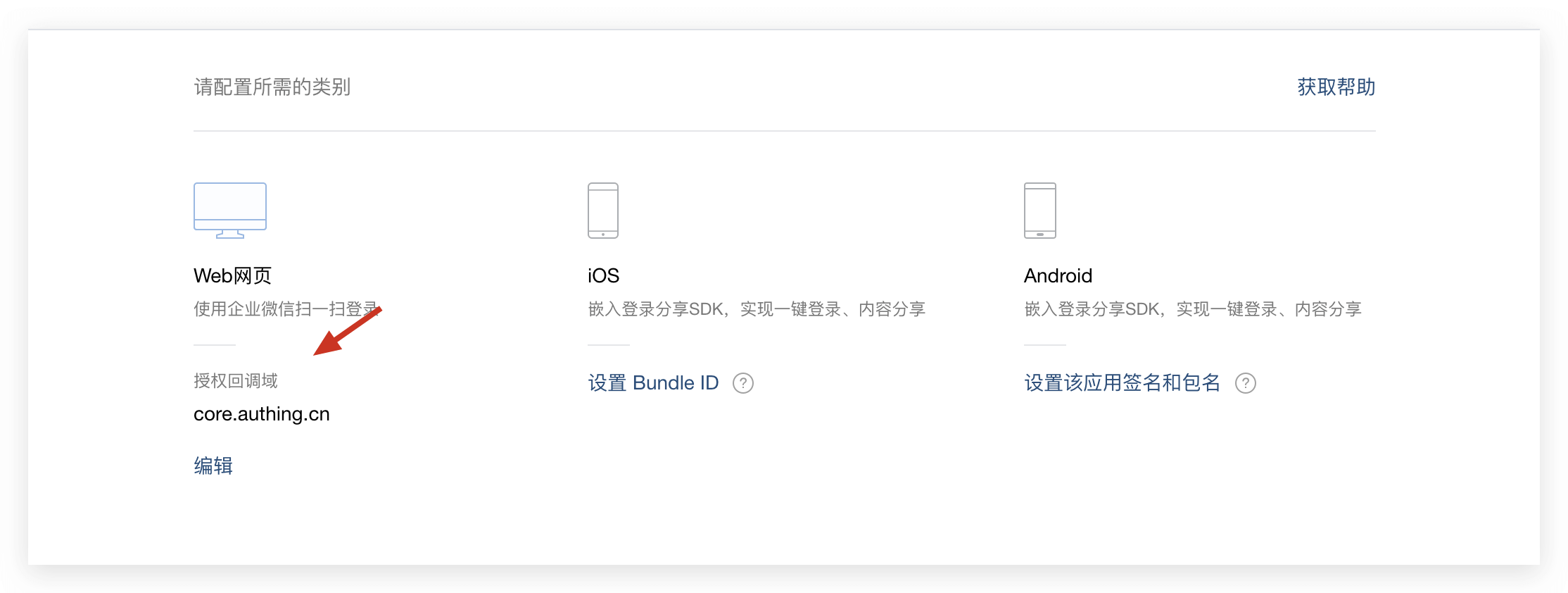Click the 使用企业微信扫一扫登录 description
Image resolution: width=1568 pixels, height=593 pixels.
pyautogui.click(x=282, y=309)
